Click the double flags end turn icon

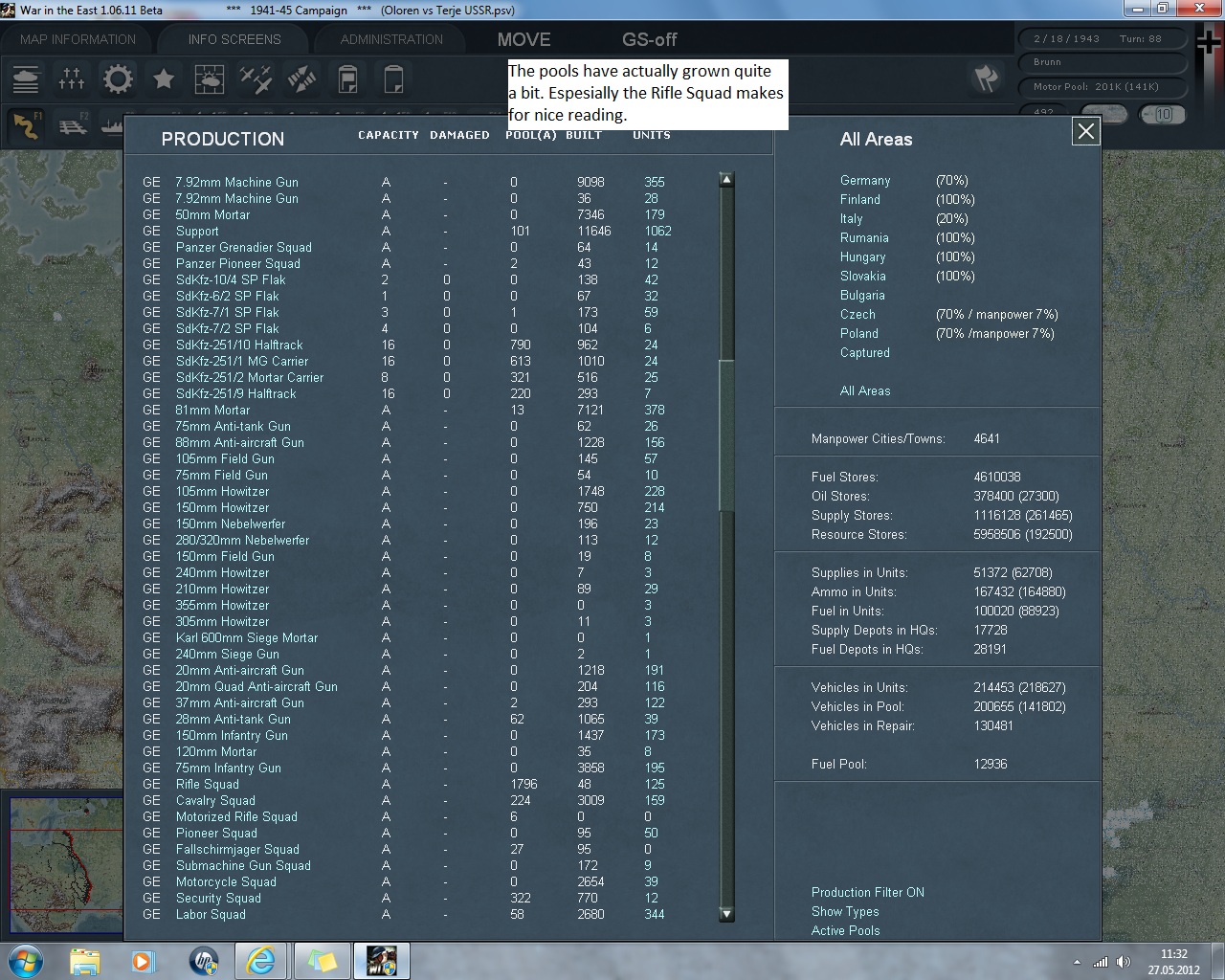[985, 78]
